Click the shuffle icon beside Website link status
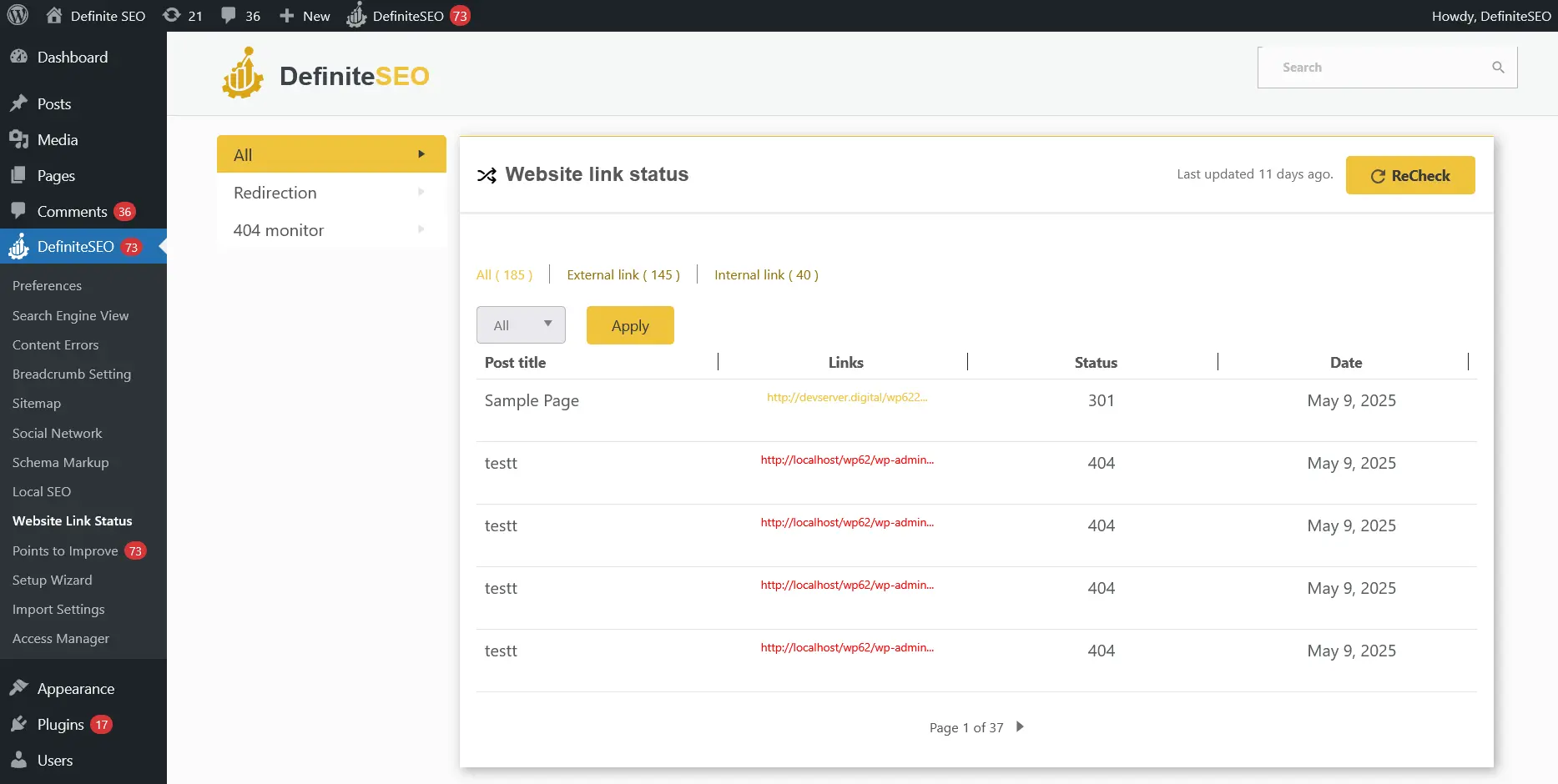This screenshot has height=784, width=1558. point(487,175)
